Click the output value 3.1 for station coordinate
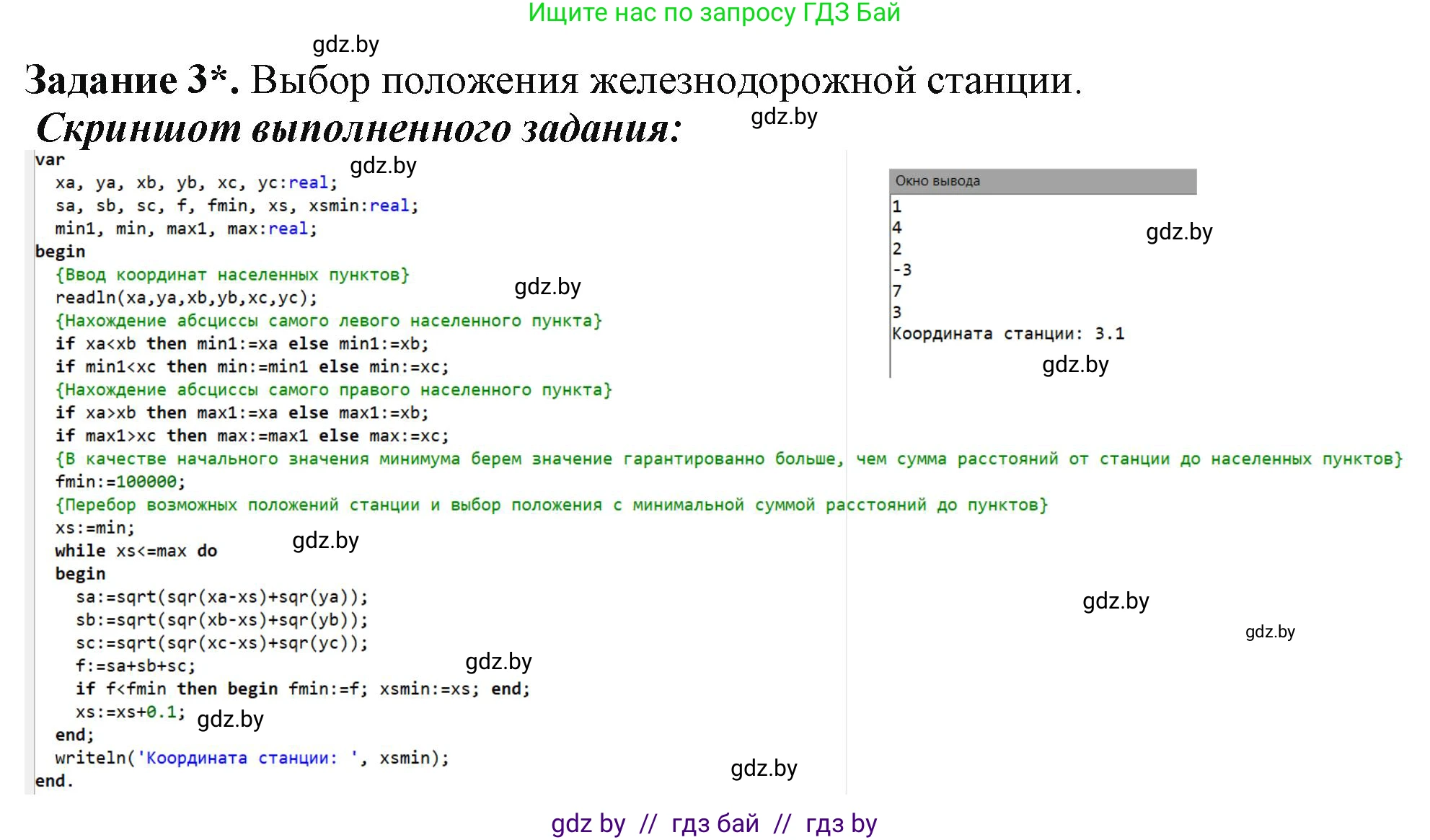1430x840 pixels. tap(1111, 333)
